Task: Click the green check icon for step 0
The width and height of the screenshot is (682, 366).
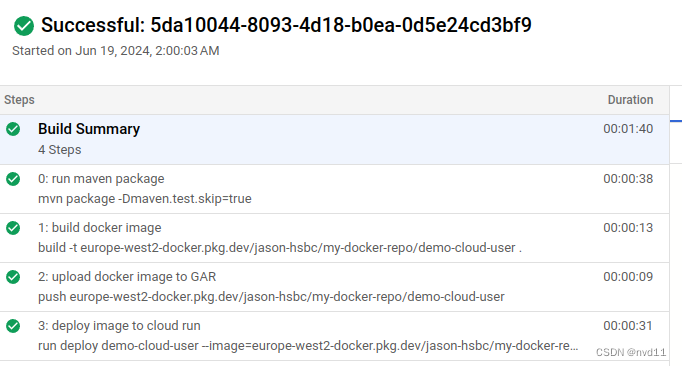Action: [x=13, y=179]
